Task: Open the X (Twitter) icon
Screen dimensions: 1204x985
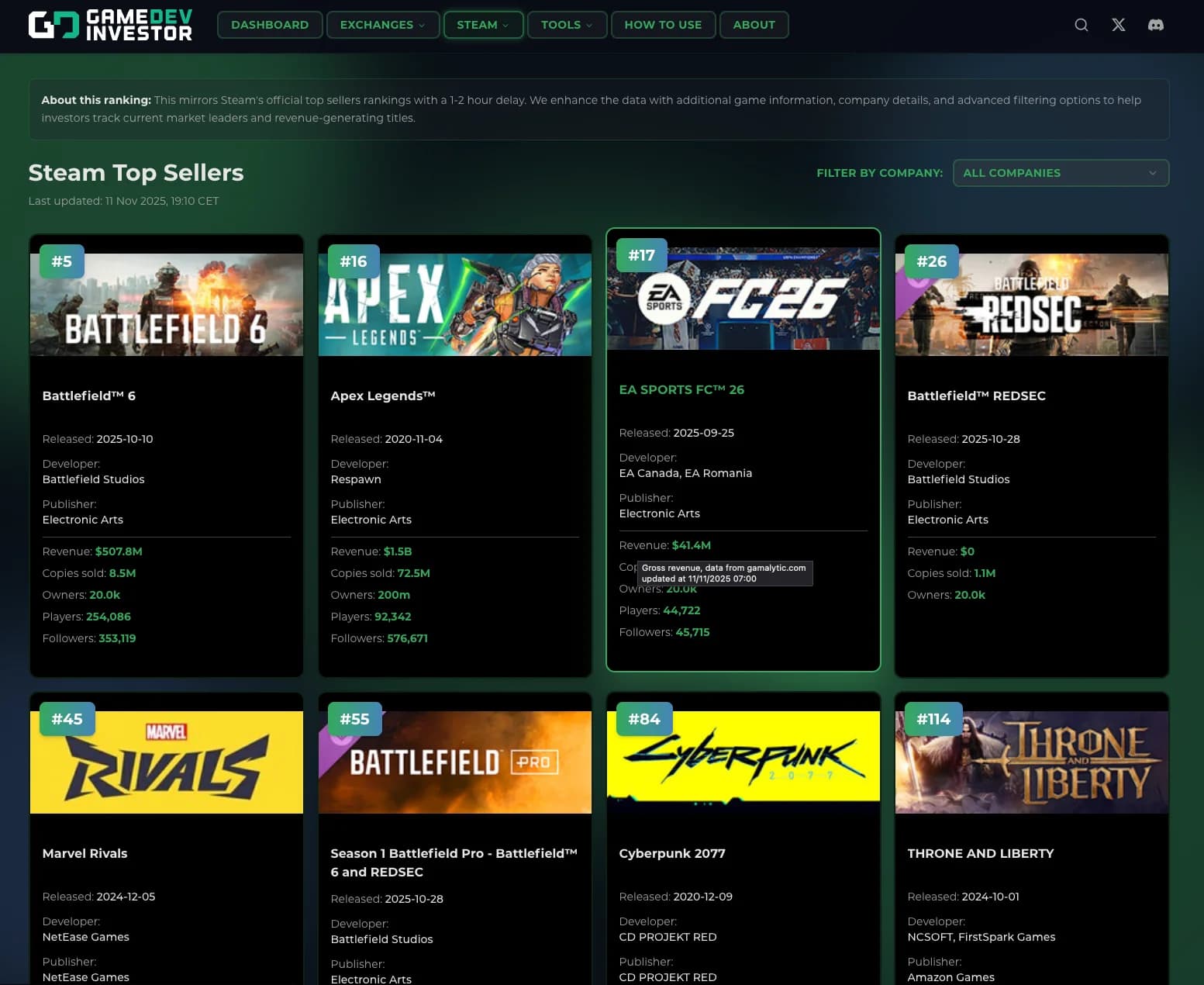Action: [1118, 24]
